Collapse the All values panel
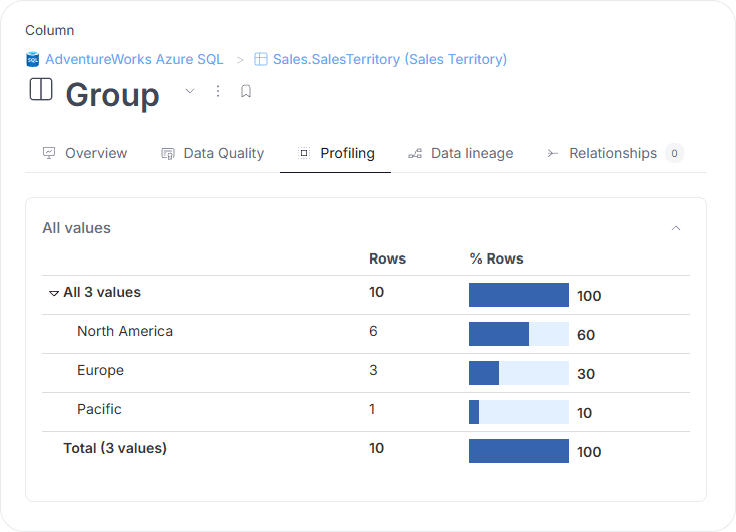Image resolution: width=736 pixels, height=532 pixels. pos(676,228)
